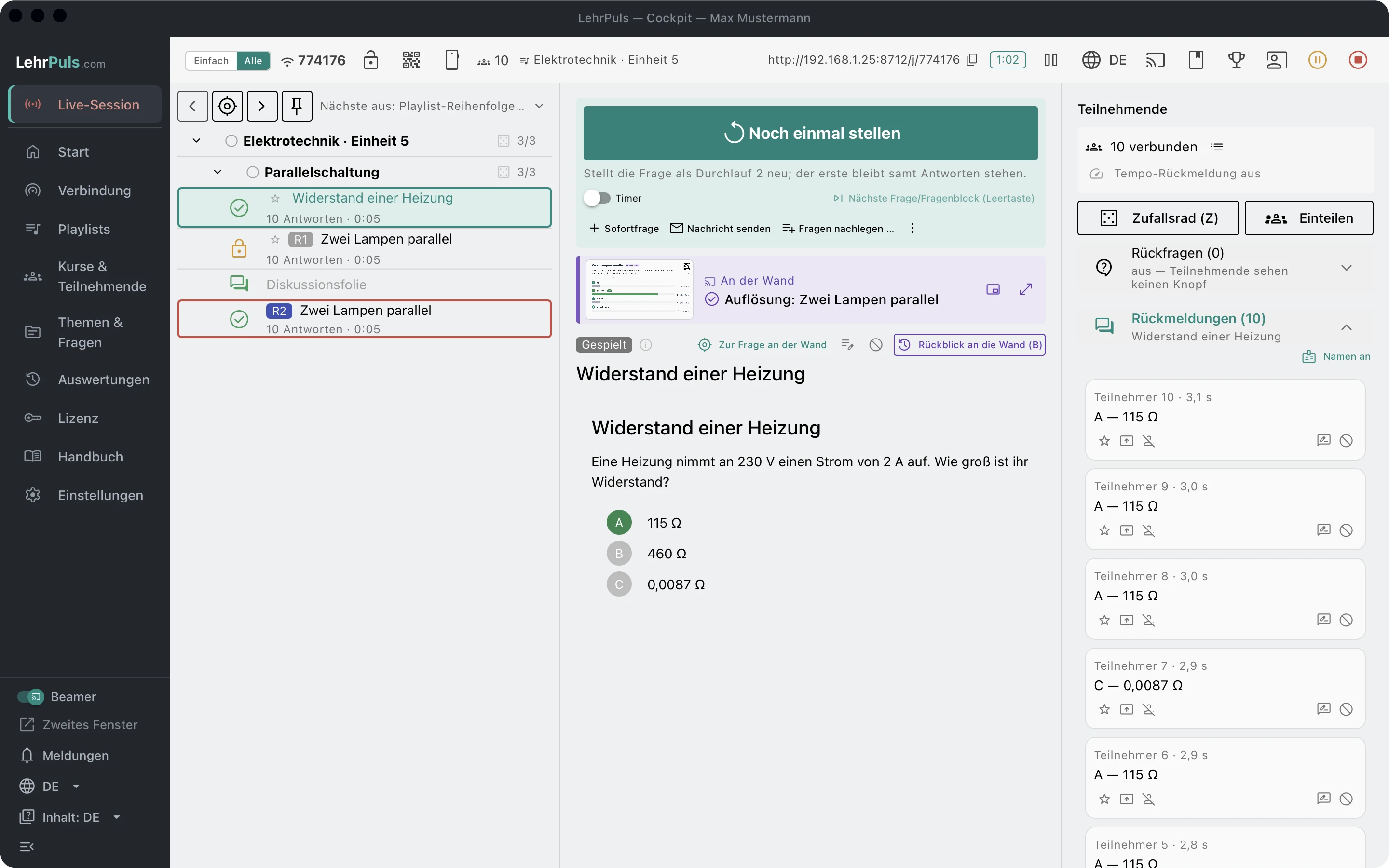Click Rückblick an die Wand (B)
Image resolution: width=1389 pixels, height=868 pixels.
click(x=969, y=344)
